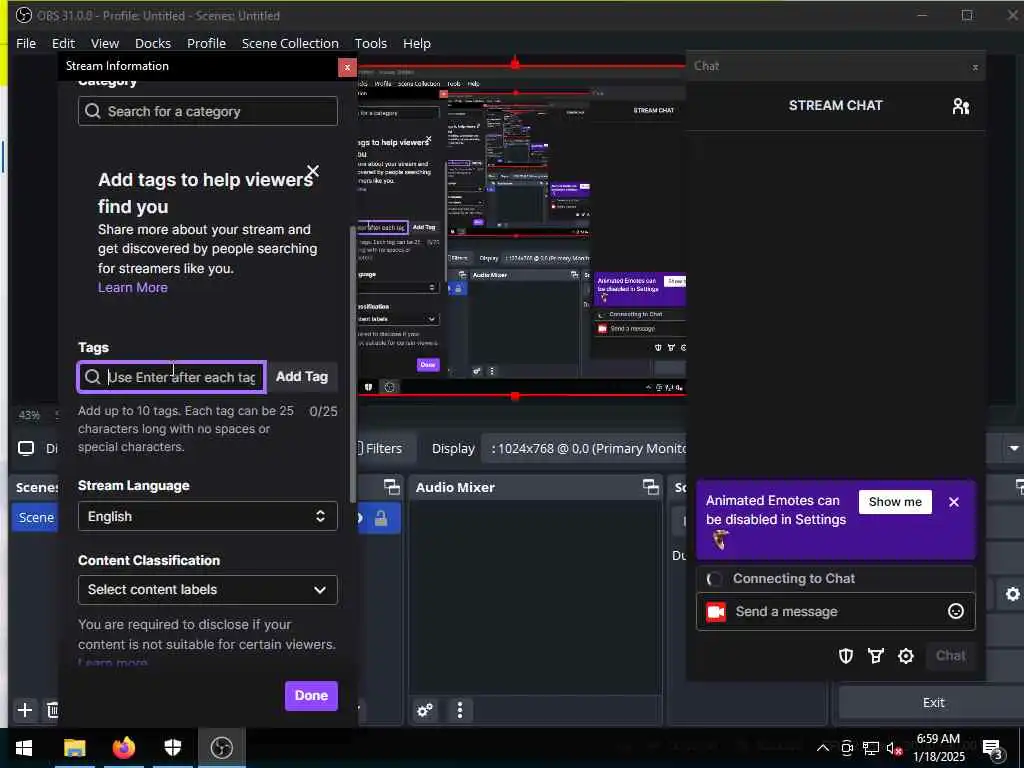1024x768 pixels.
Task: Open the Scene Collection menu
Action: click(290, 43)
